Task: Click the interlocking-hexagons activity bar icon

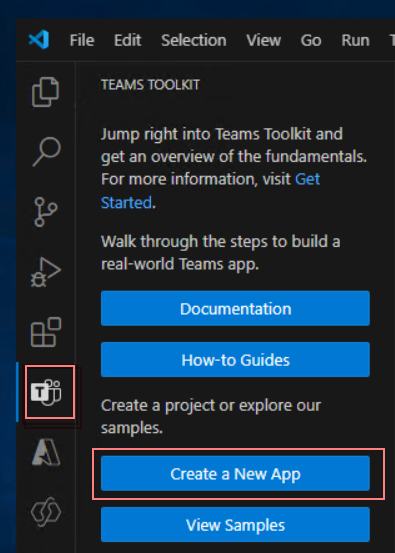Action: [46, 512]
